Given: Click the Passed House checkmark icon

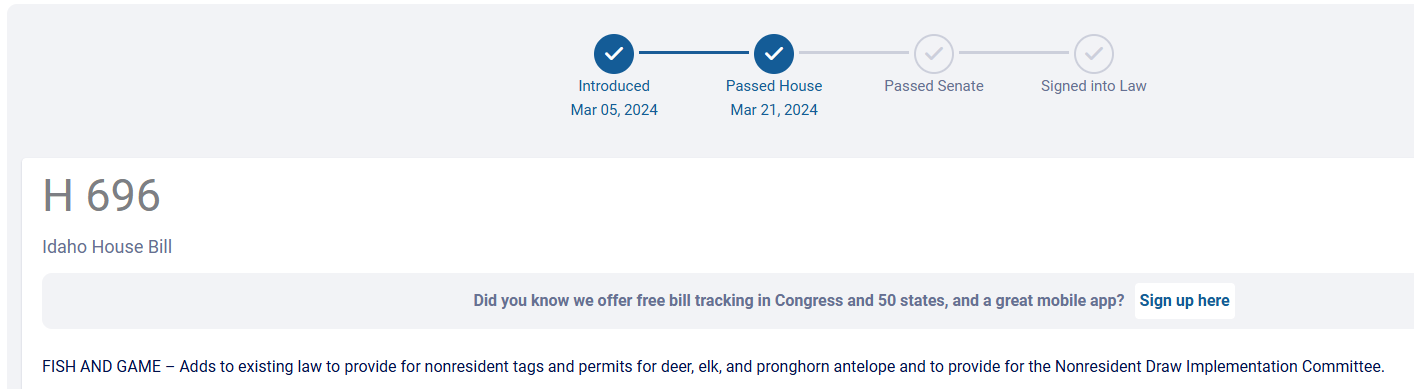Looking at the screenshot, I should pos(774,53).
